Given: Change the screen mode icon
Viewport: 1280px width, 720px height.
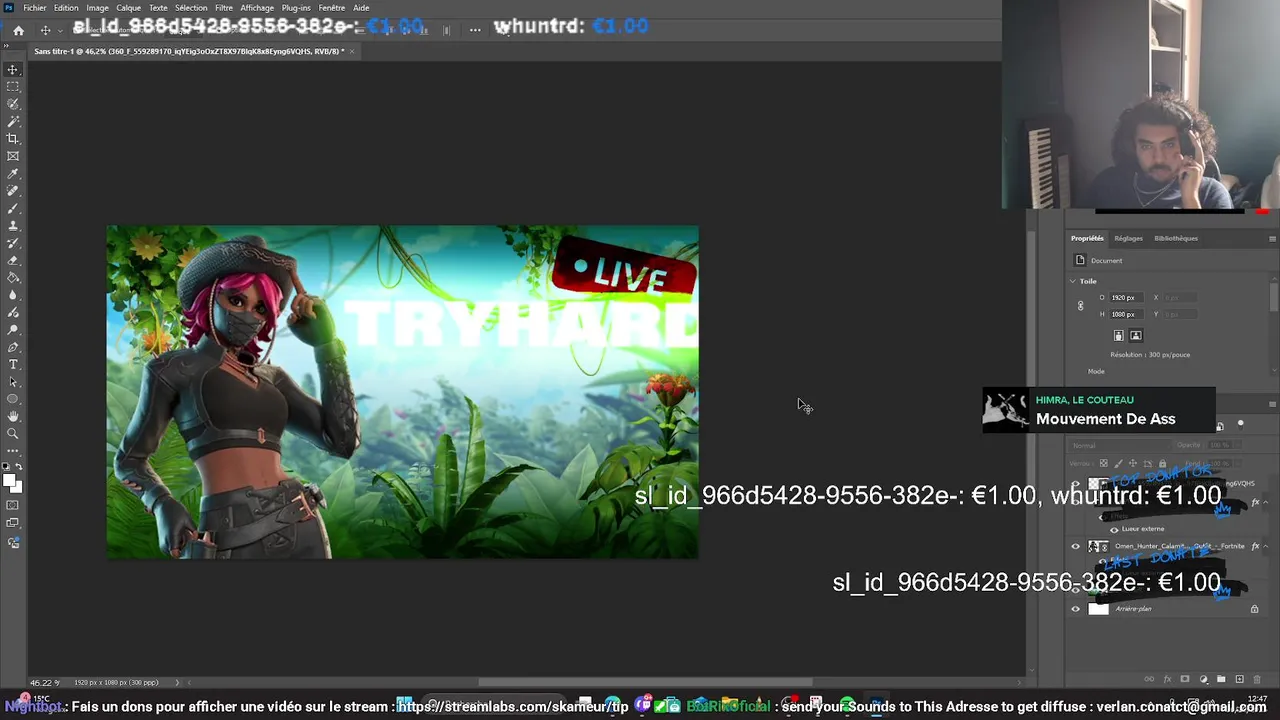Looking at the screenshot, I should pos(13,523).
